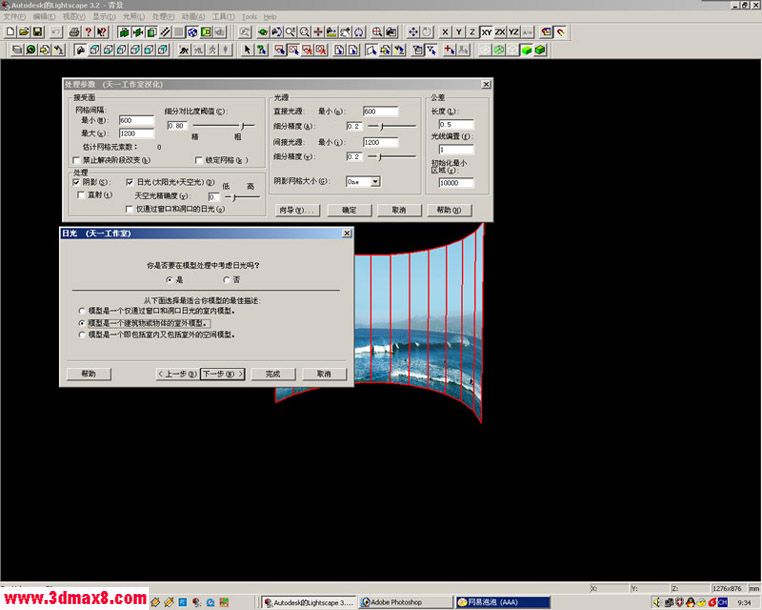Click the green circle icon in second toolbar
This screenshot has width=762, height=610.
(31, 50)
